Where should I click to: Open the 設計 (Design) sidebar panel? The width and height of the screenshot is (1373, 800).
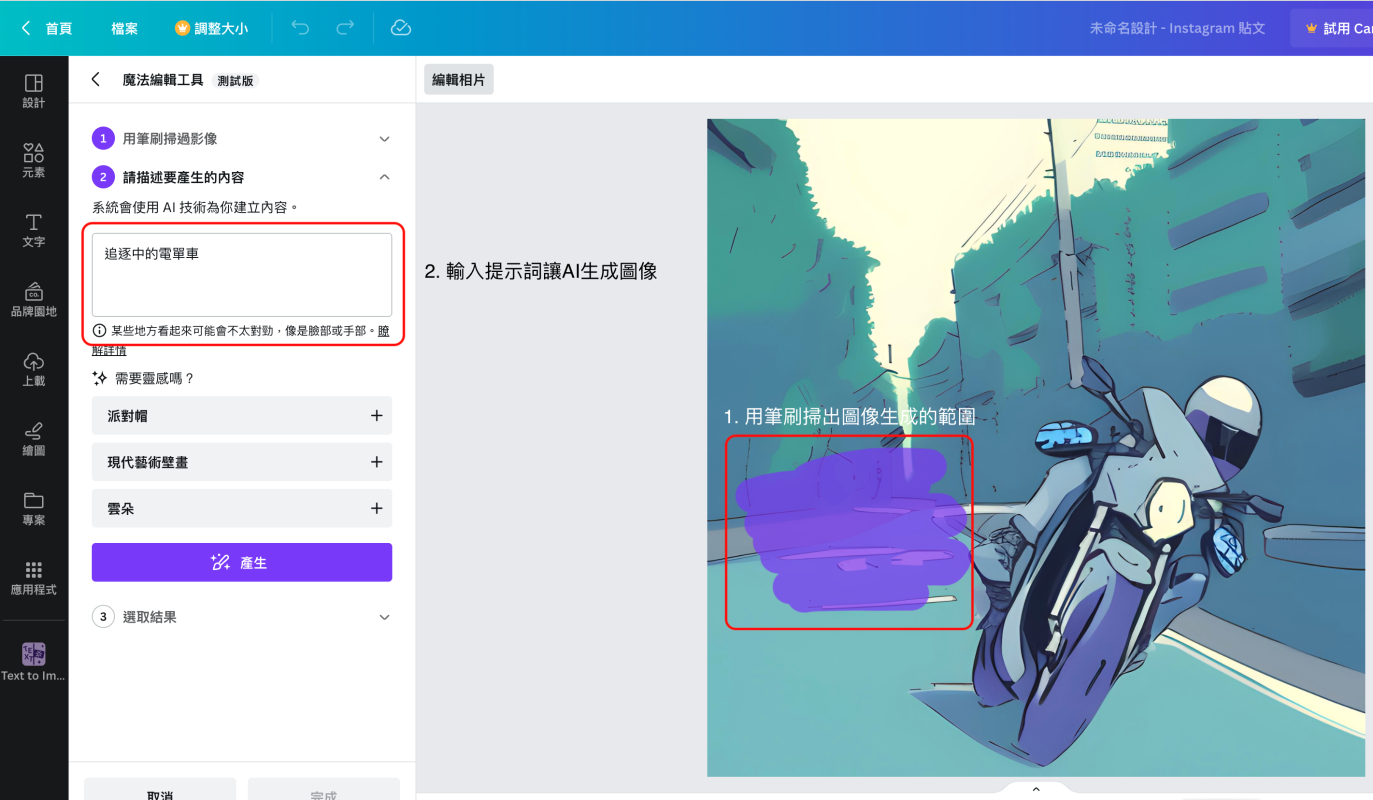coord(34,90)
